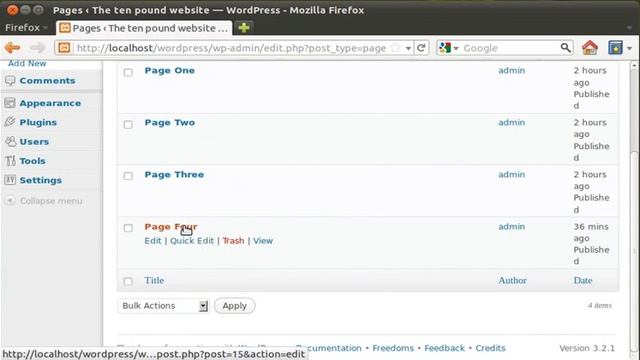This screenshot has width=640, height=360.
Task: Click the Firefox back arrow button
Action: pos(12,48)
